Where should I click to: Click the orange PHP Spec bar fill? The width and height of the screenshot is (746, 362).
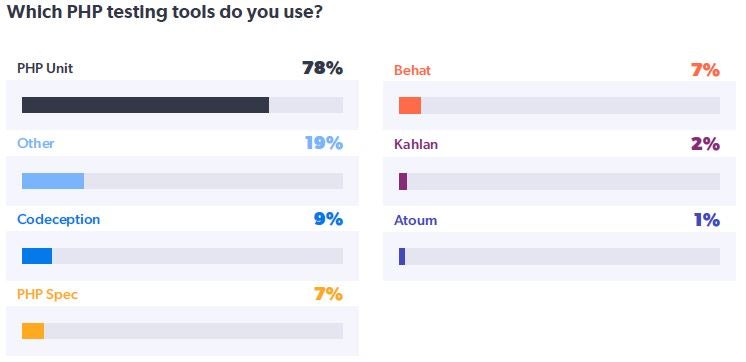point(33,331)
